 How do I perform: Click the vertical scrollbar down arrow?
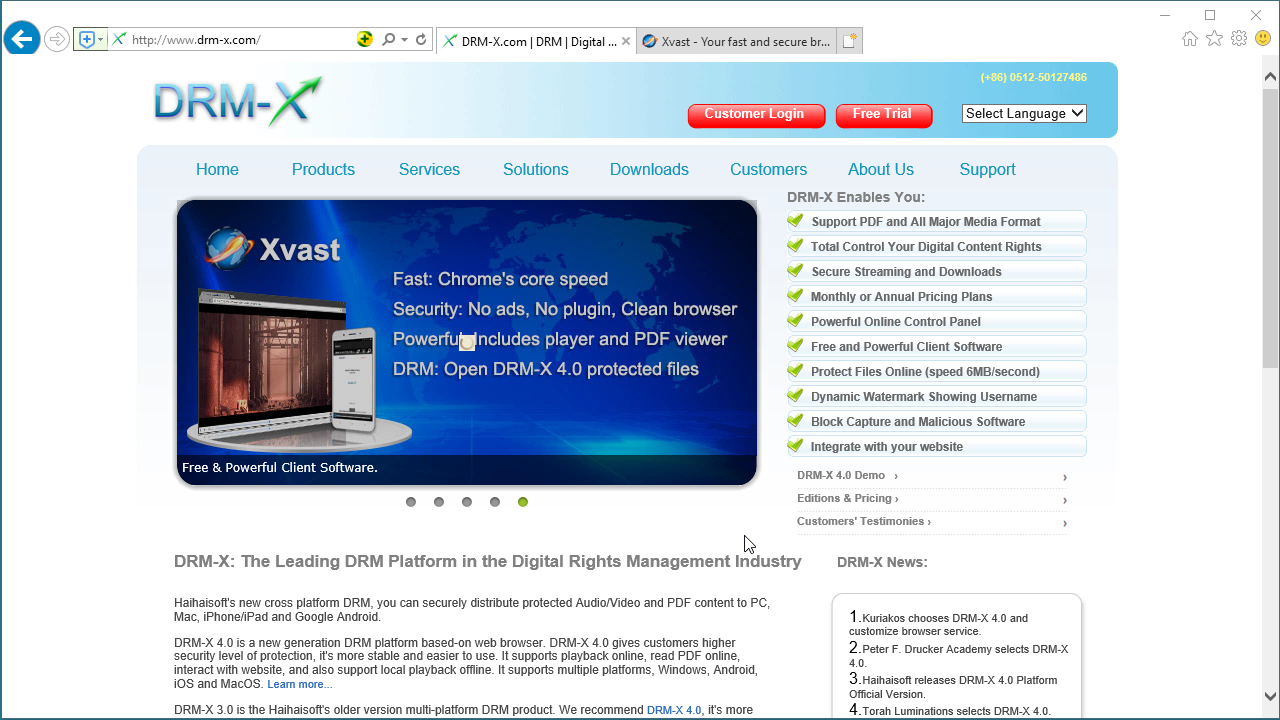(x=1270, y=696)
